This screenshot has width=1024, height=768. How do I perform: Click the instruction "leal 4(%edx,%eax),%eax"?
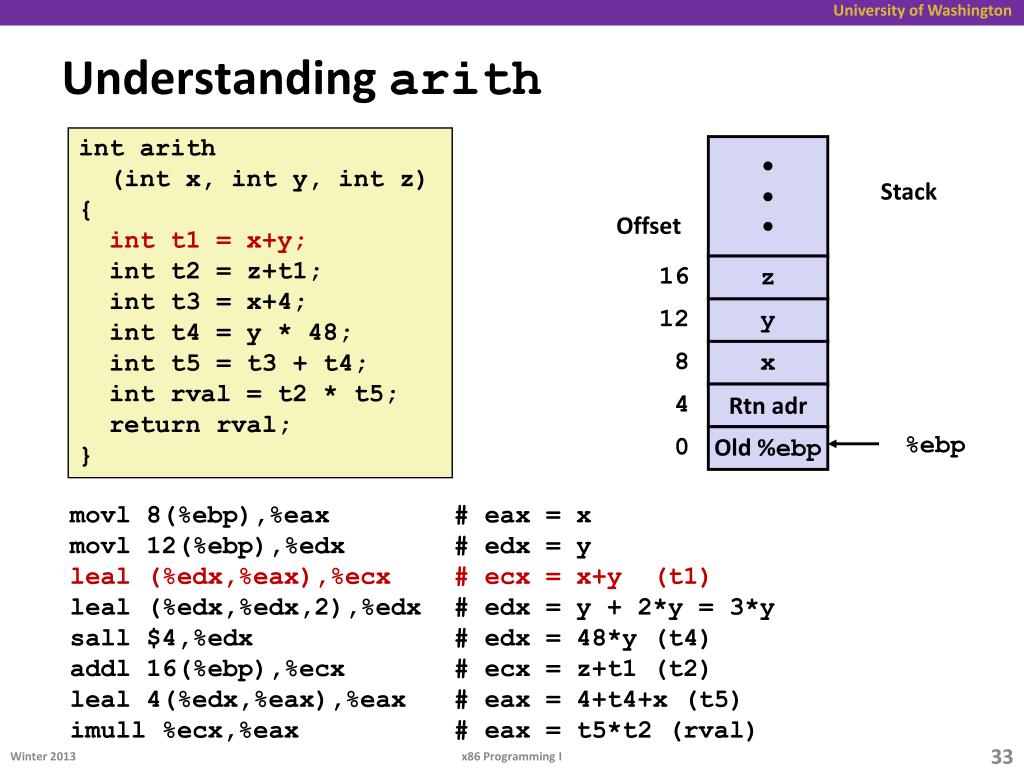238,700
